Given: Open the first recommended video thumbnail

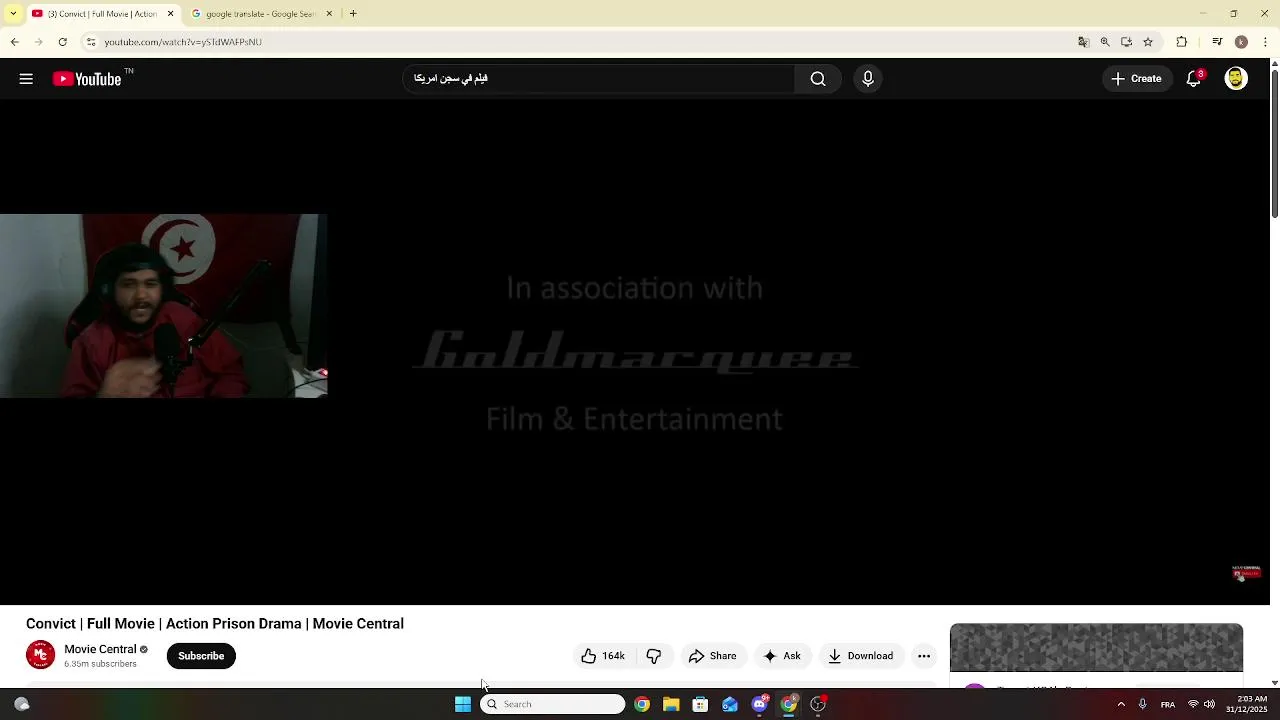Looking at the screenshot, I should pos(1096,648).
